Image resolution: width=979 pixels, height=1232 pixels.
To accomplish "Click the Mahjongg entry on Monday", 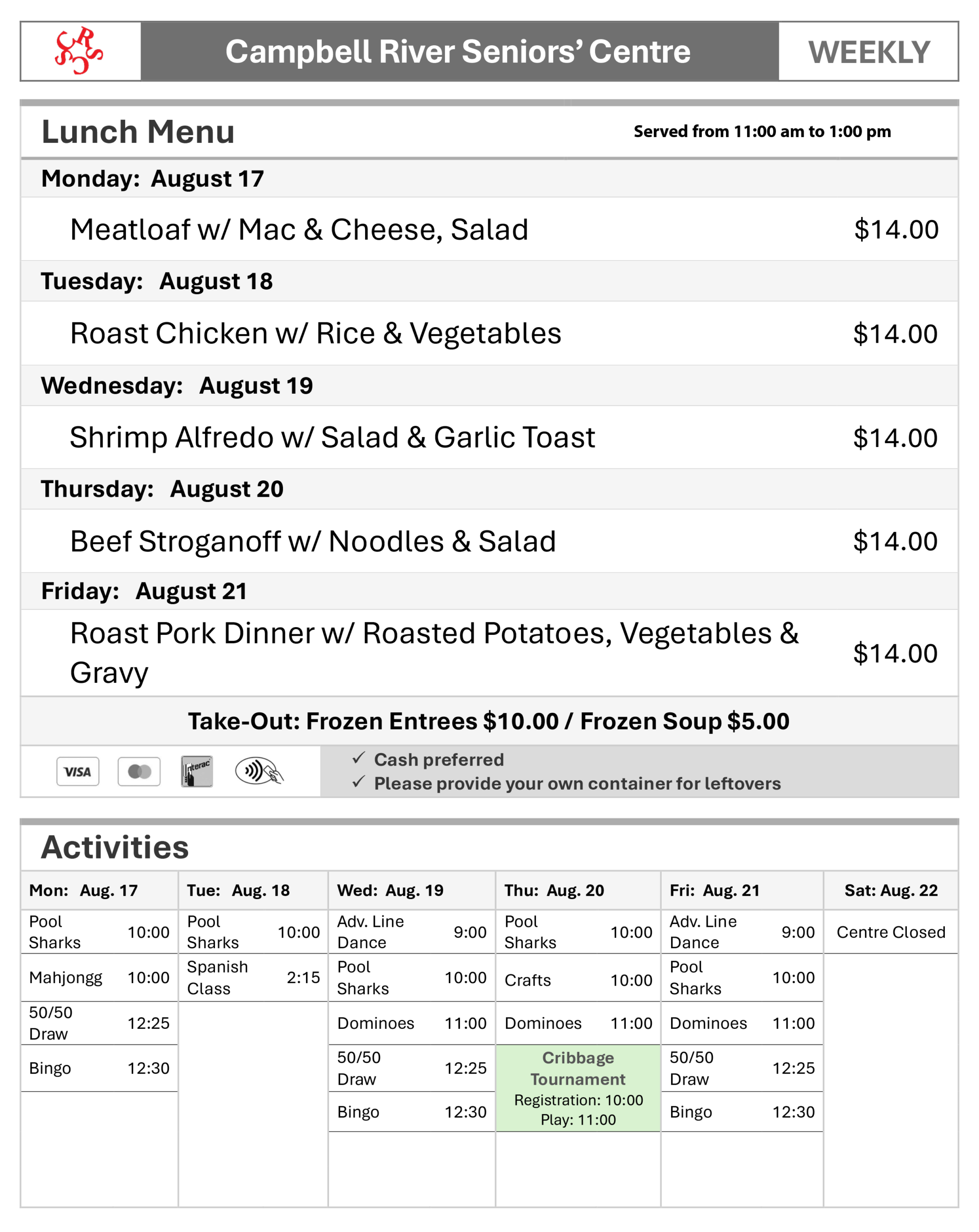I will (x=66, y=978).
